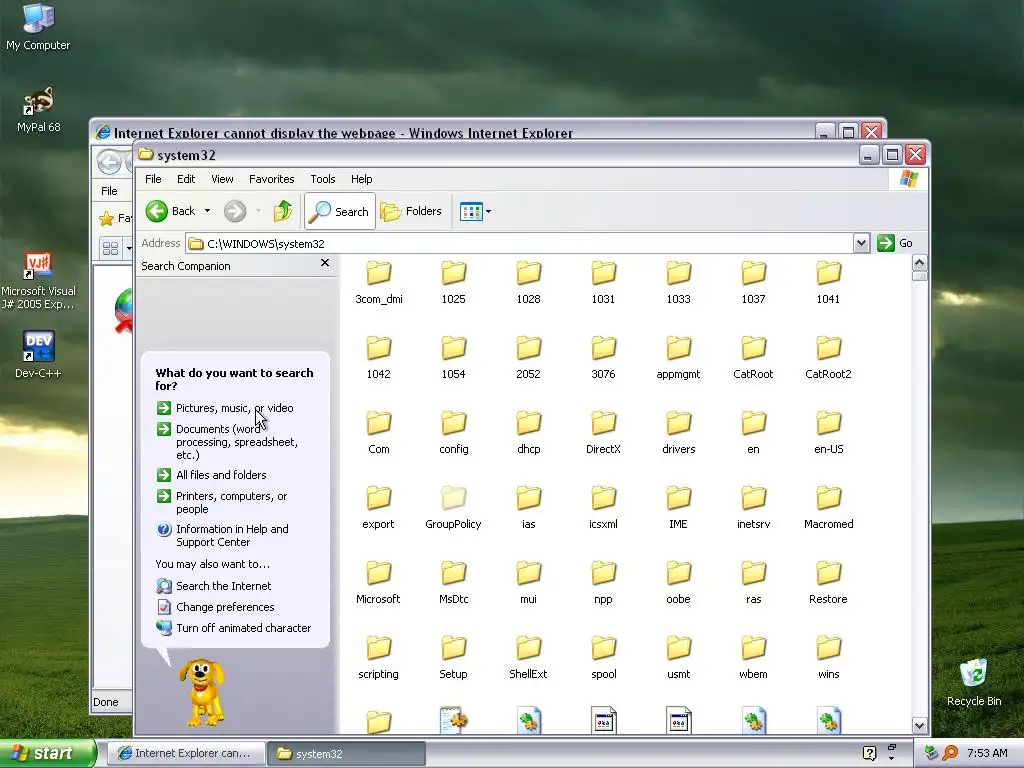Select the 3com_dmi folder
Screen dimensions: 1024x768
point(379,283)
